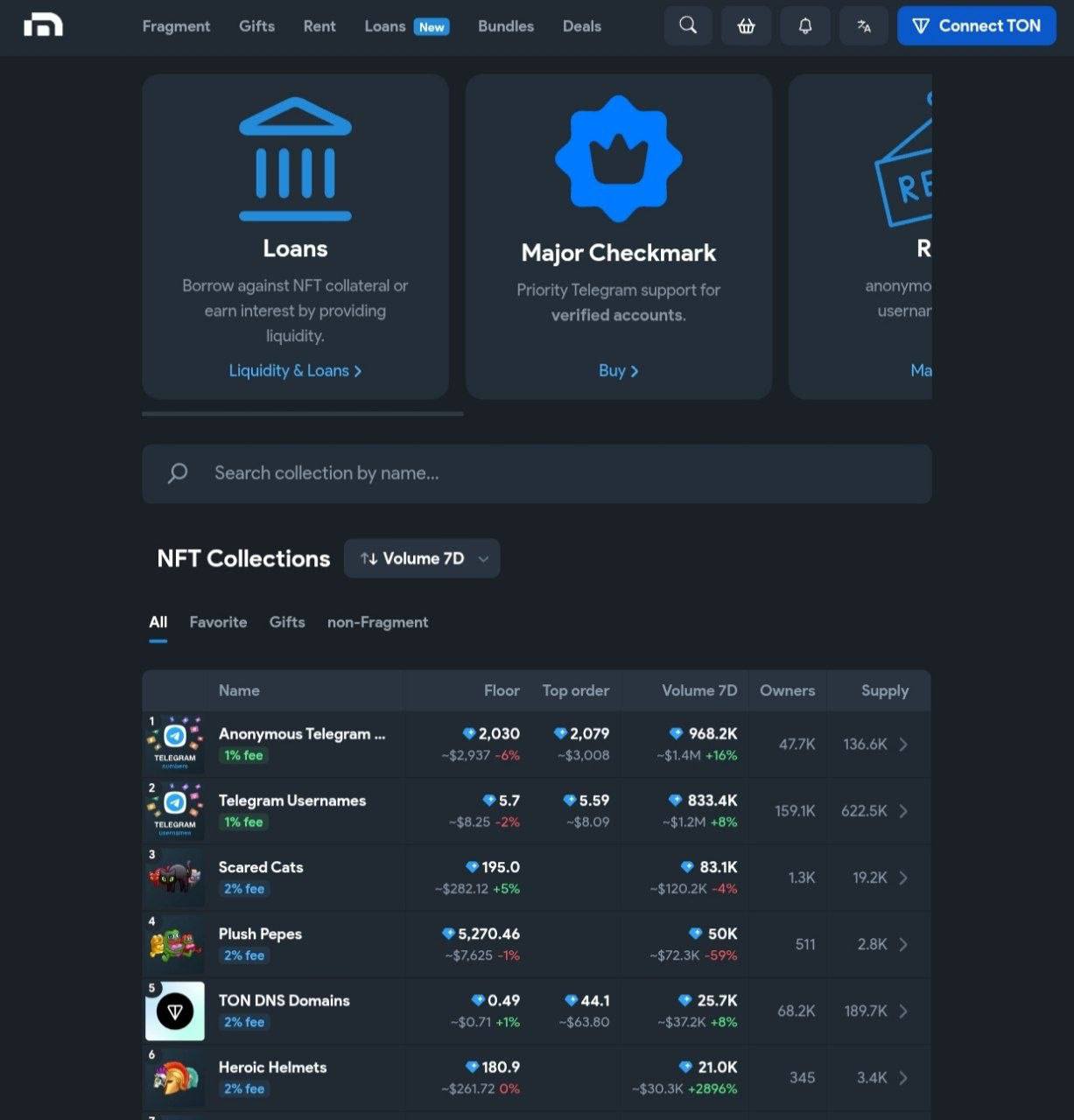Expand the Plush Pepes row chevron

click(x=903, y=944)
